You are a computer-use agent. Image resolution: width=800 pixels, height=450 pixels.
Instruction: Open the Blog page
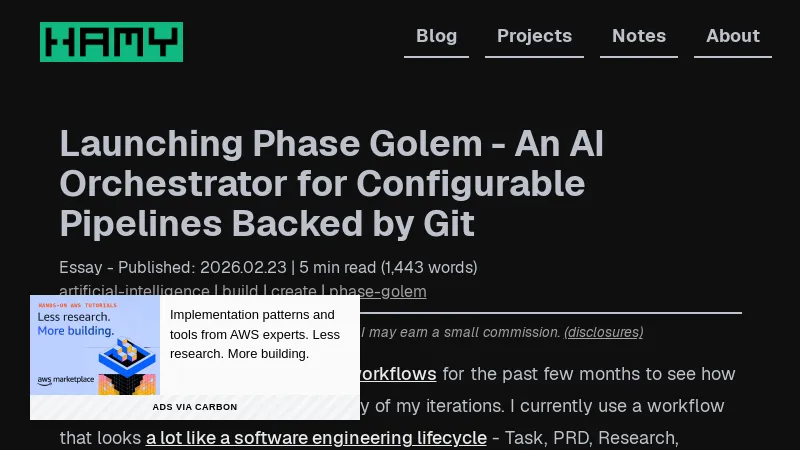coord(436,36)
